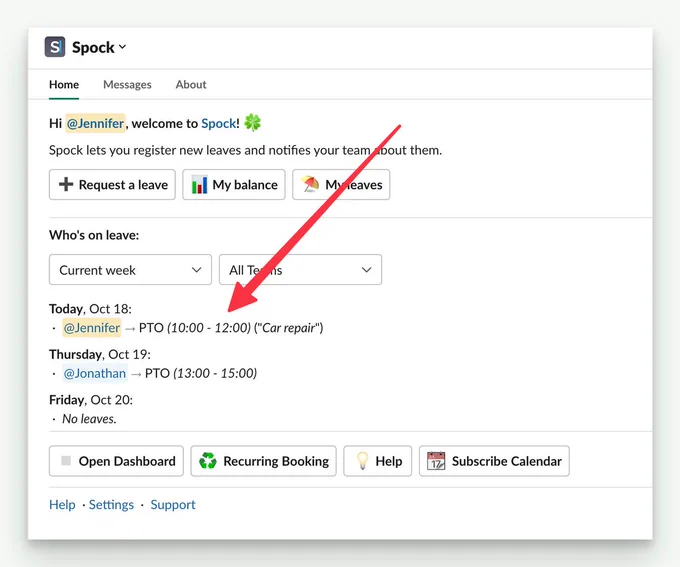Click the Request a leave button

coord(112,185)
